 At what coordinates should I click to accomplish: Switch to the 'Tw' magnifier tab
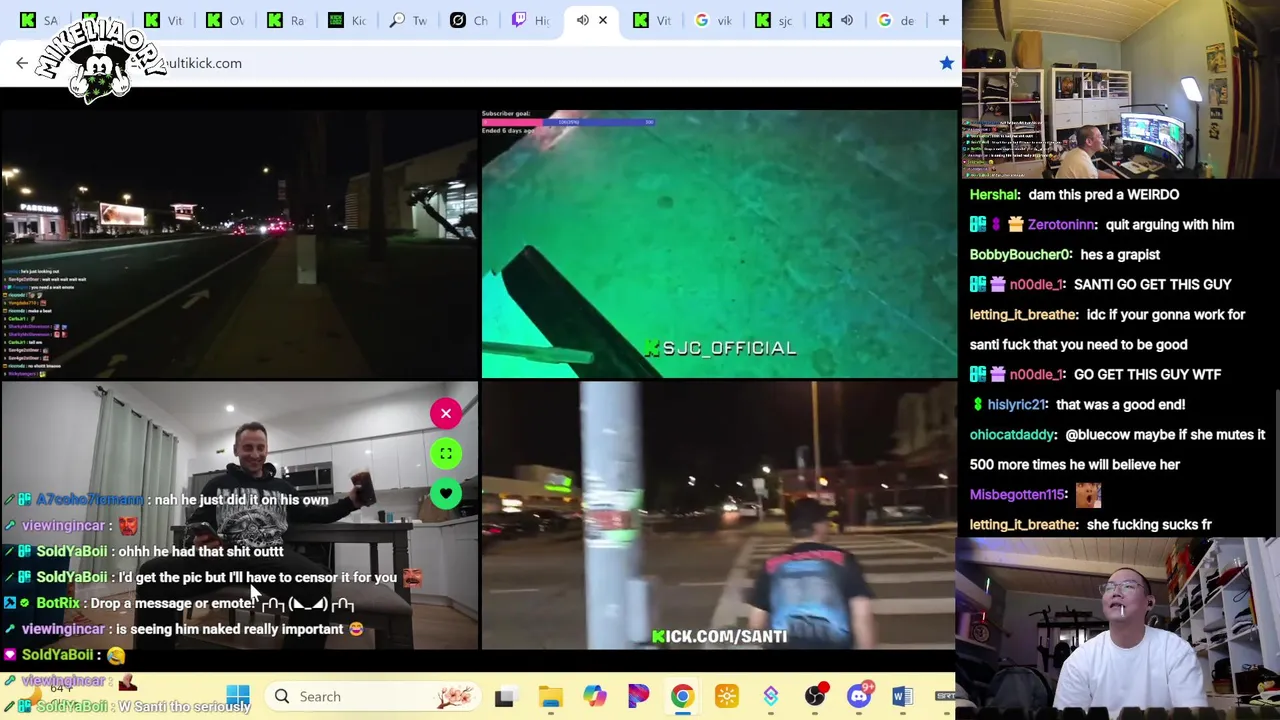tap(408, 20)
